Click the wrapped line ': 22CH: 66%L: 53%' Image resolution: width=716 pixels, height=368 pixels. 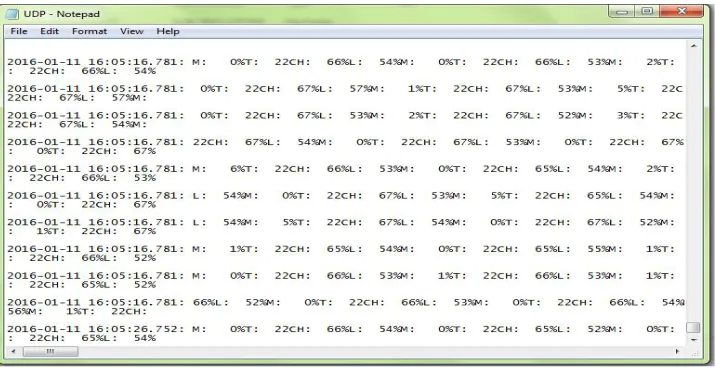82,178
